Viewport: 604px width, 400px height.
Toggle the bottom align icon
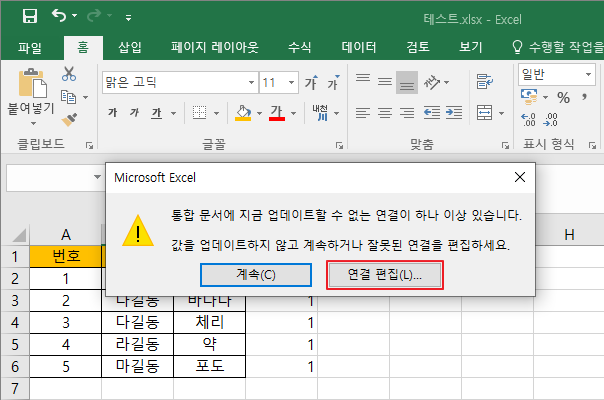click(407, 82)
